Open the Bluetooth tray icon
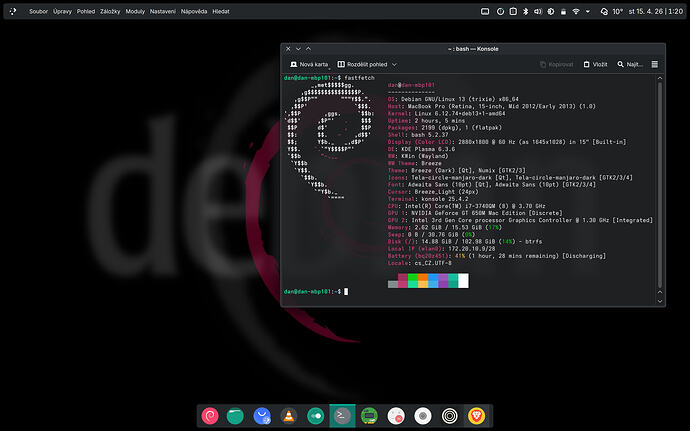Screen dimensions: 690x431 point(525,11)
